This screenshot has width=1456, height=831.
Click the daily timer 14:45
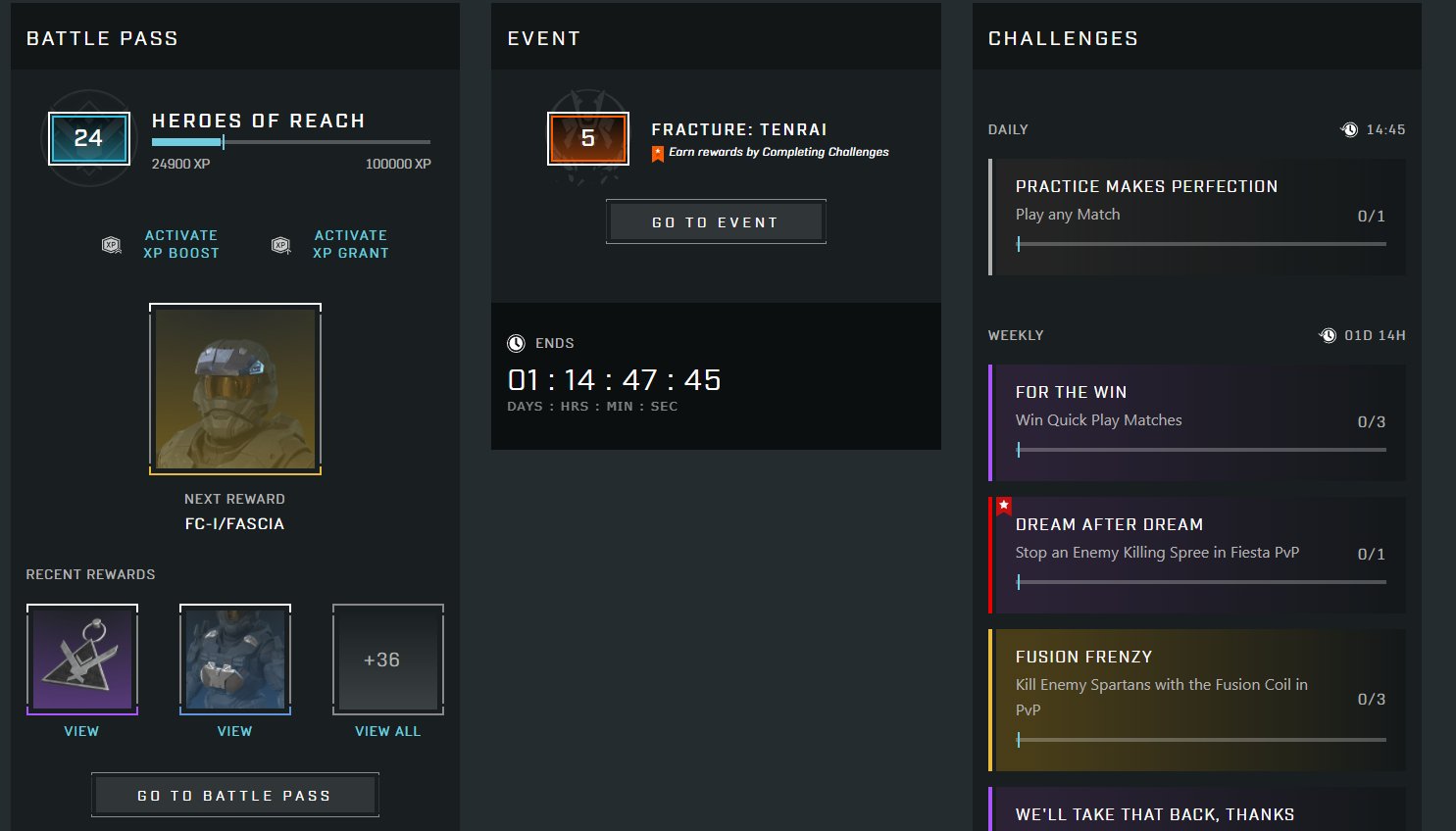coord(1385,129)
